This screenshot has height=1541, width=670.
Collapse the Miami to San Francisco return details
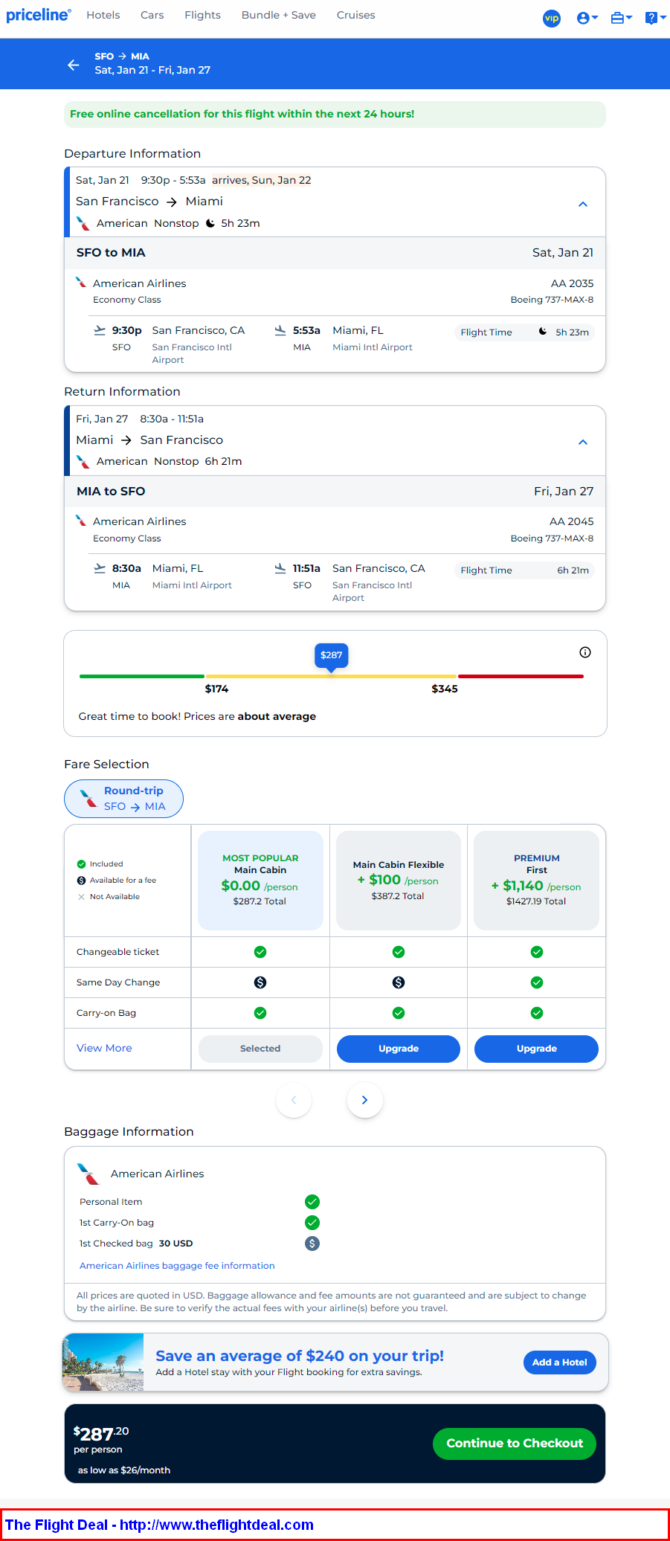coord(583,442)
